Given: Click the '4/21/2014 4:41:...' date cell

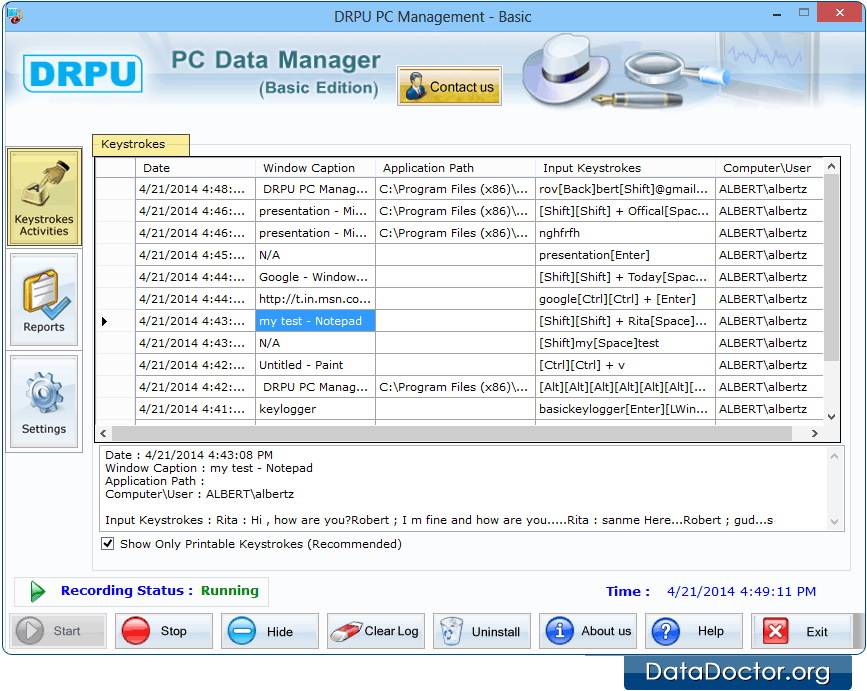Looking at the screenshot, I should (195, 409).
